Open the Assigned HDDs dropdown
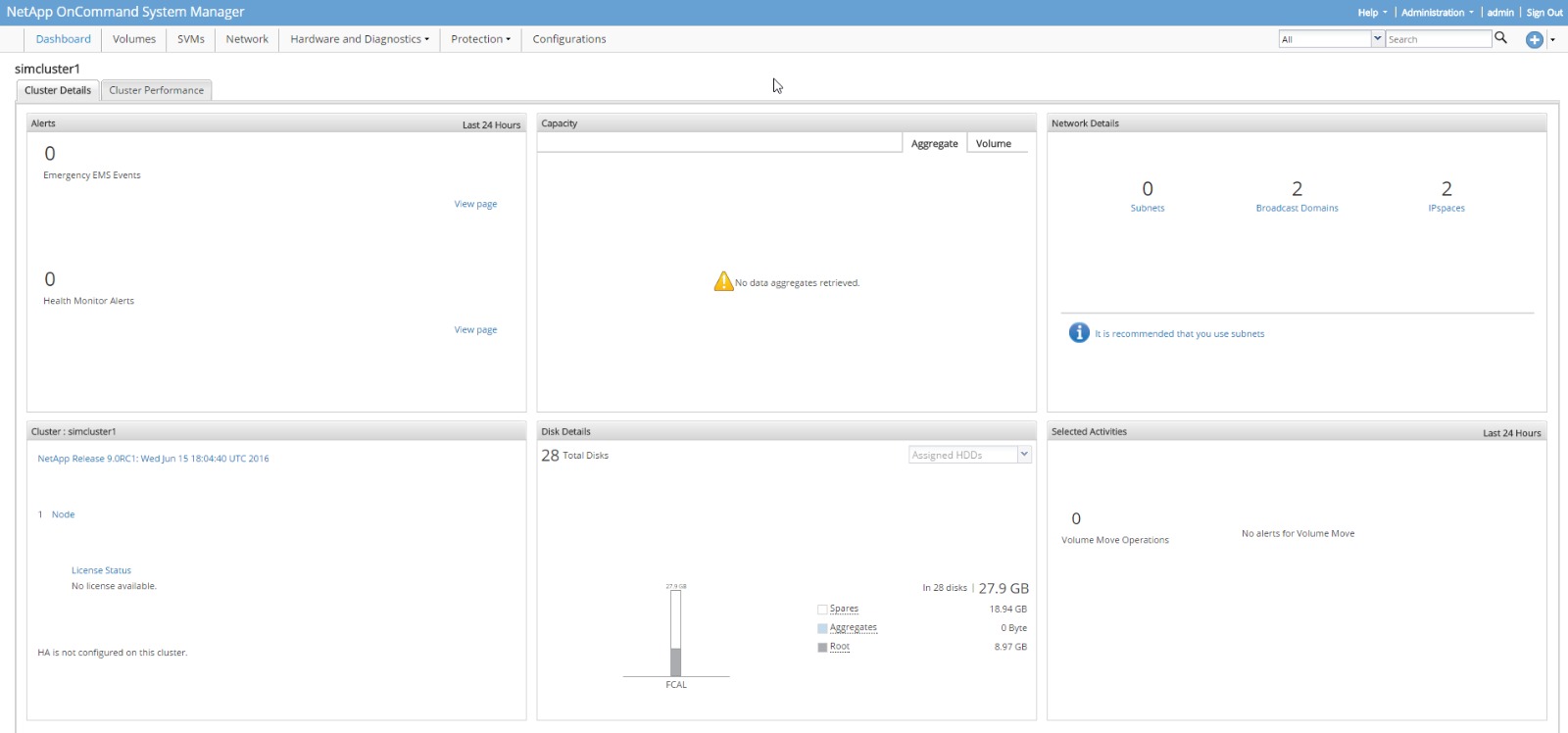 1024,455
